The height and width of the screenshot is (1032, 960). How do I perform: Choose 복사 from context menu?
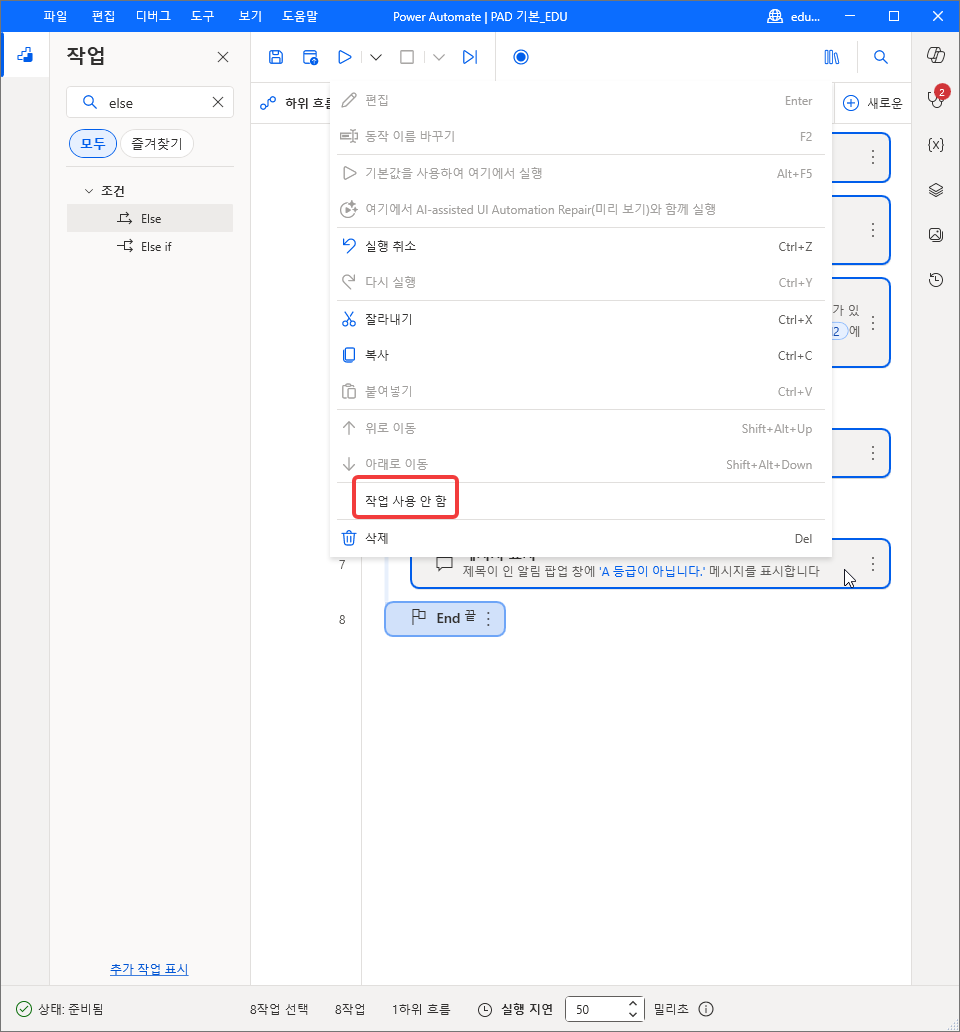point(580,355)
